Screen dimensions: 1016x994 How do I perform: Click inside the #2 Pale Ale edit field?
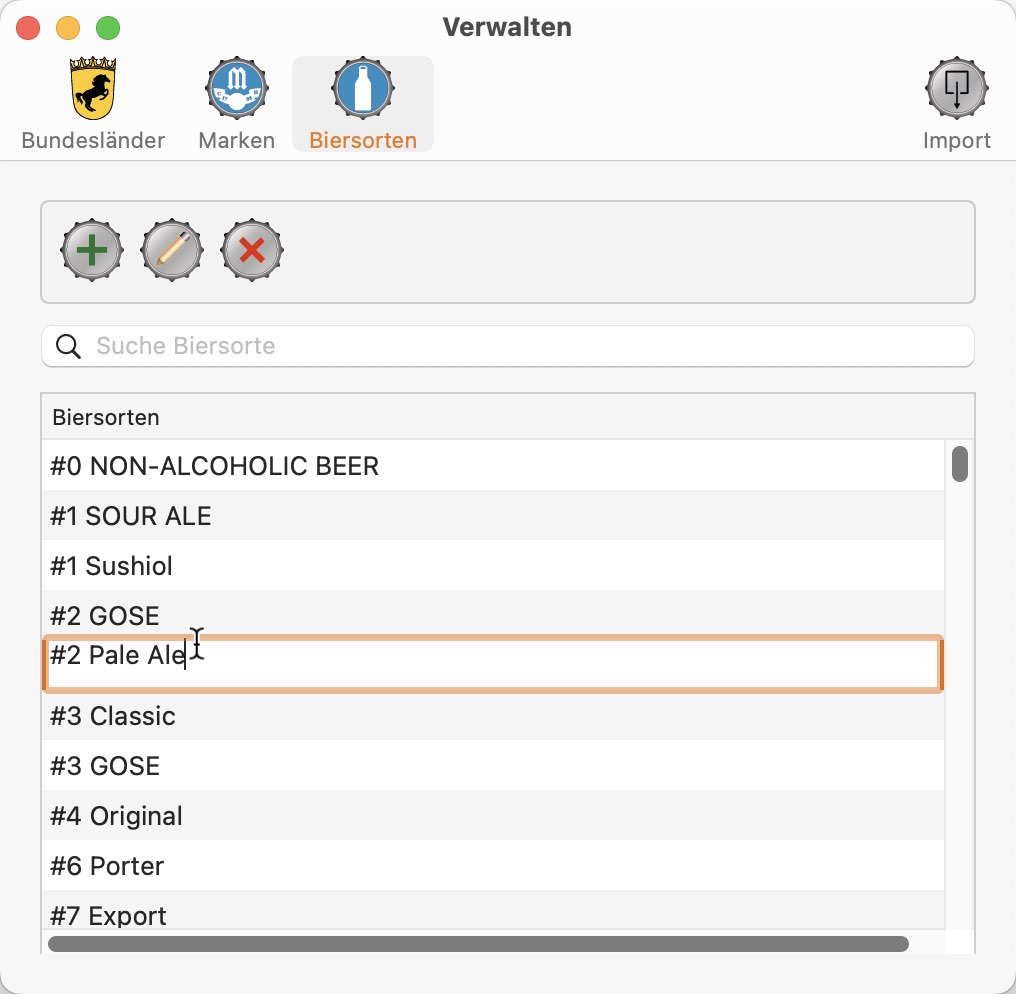pyautogui.click(x=492, y=664)
